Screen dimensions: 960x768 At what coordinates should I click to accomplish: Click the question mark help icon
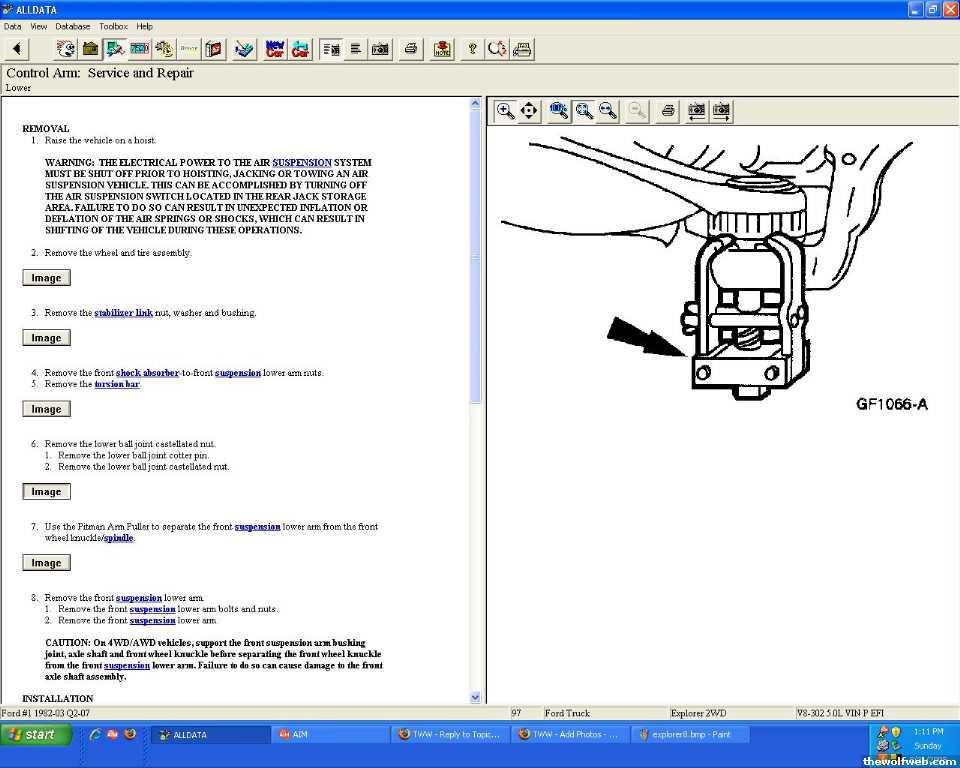472,49
